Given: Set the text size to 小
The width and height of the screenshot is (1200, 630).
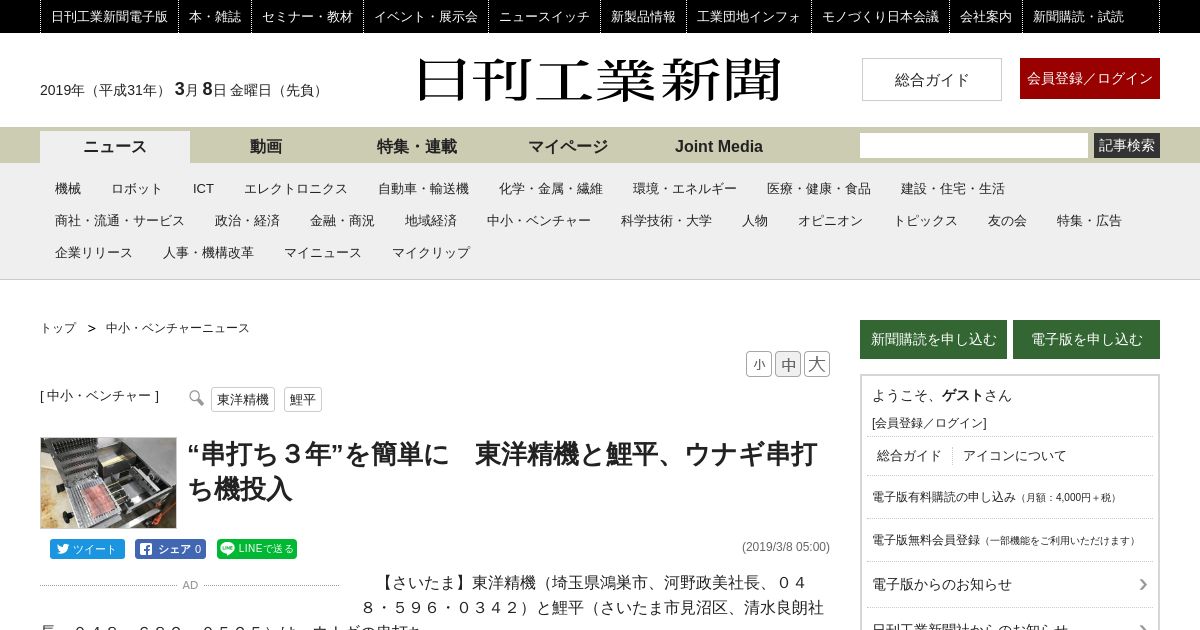Looking at the screenshot, I should [759, 364].
